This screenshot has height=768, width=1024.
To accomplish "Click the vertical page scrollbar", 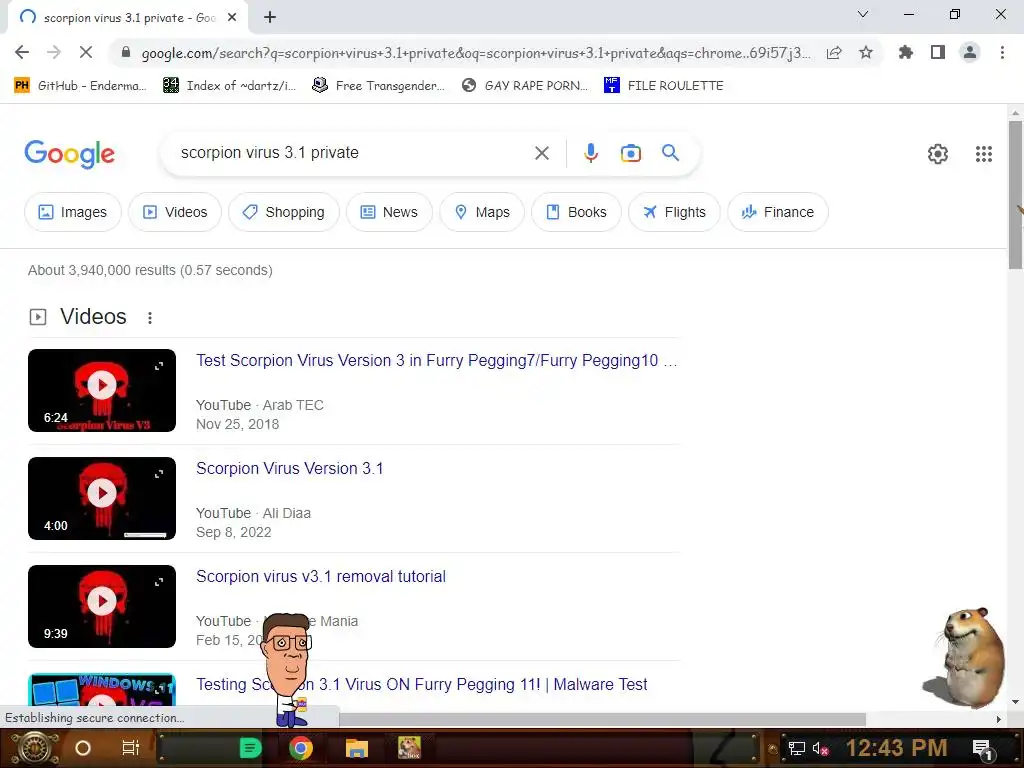I will point(1015,195).
